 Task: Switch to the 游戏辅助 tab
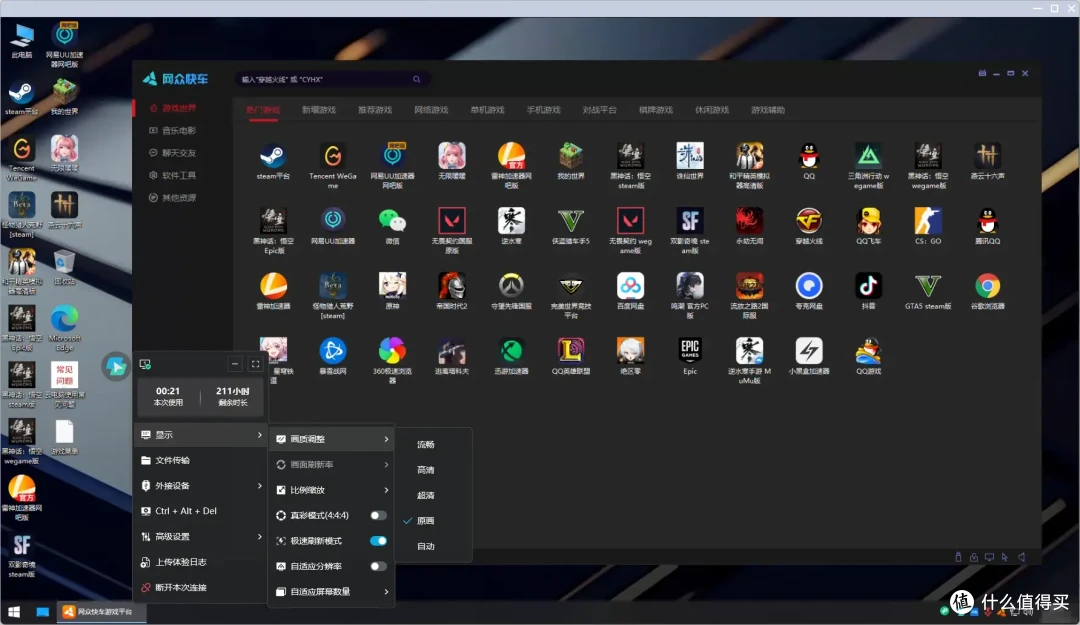(768, 110)
